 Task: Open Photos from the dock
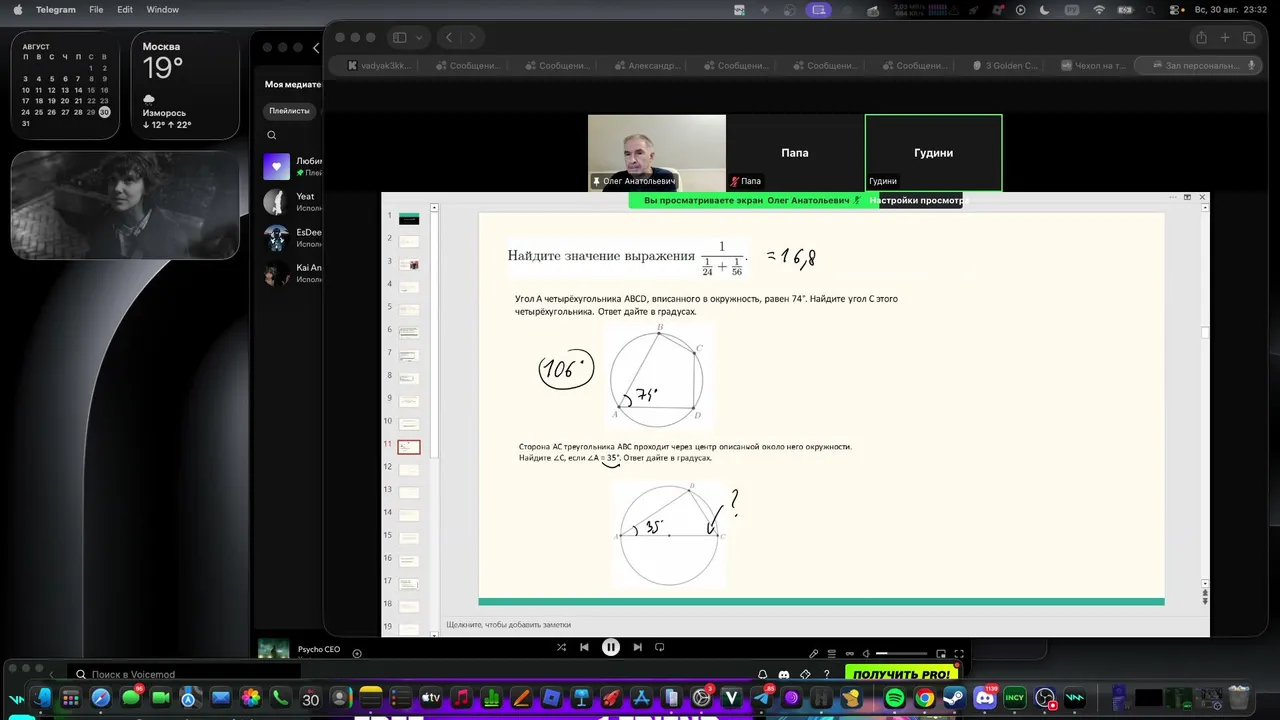point(251,698)
